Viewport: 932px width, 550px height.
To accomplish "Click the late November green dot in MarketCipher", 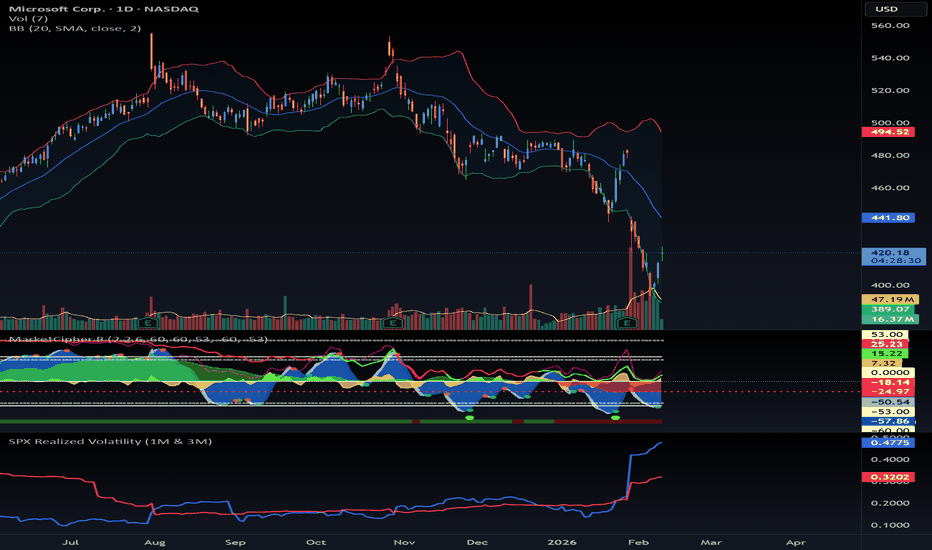I will coord(470,416).
